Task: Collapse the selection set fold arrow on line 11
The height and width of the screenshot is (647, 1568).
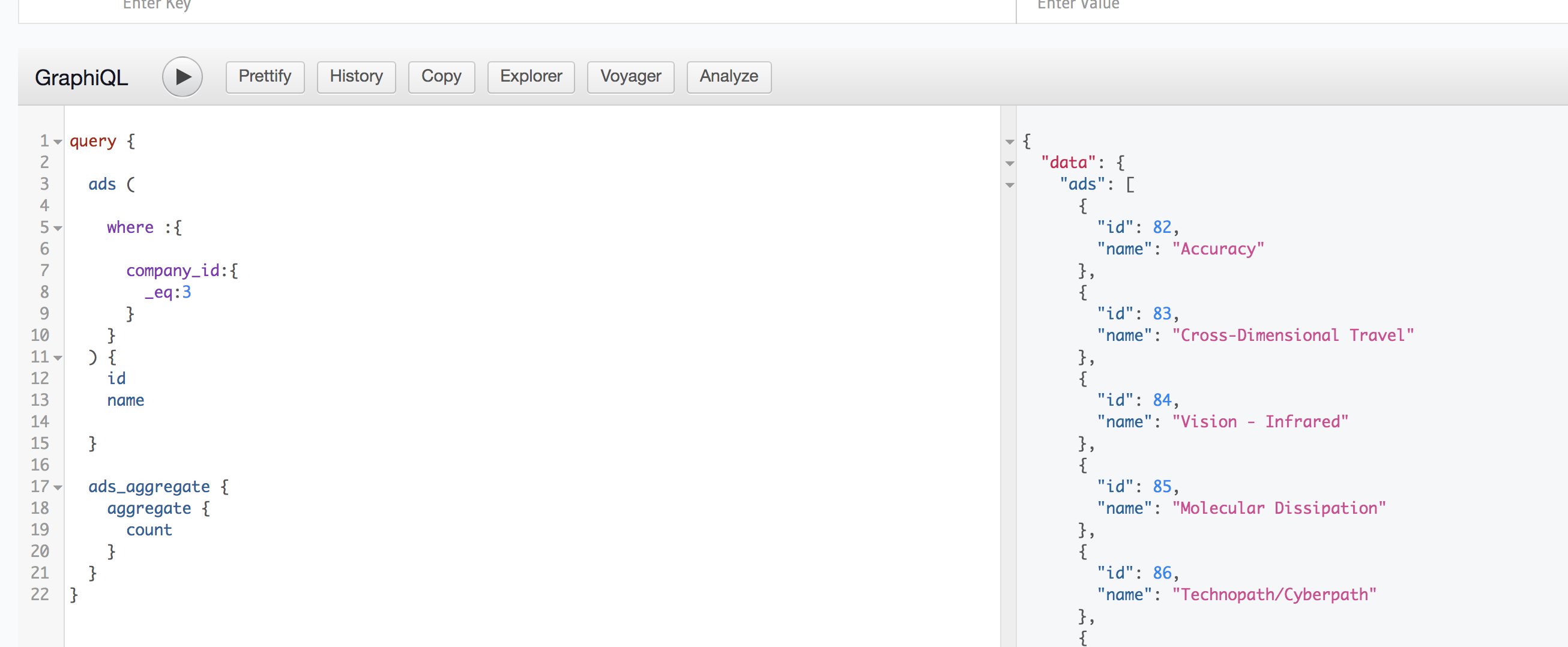Action: coord(58,358)
